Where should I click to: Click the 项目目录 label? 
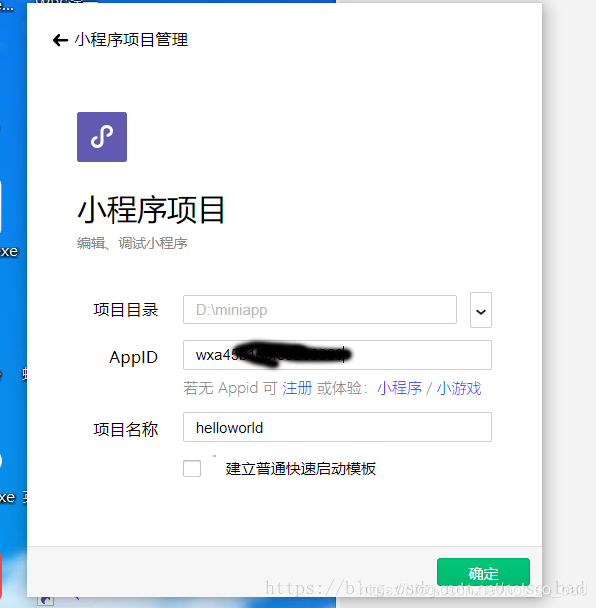[x=126, y=310]
